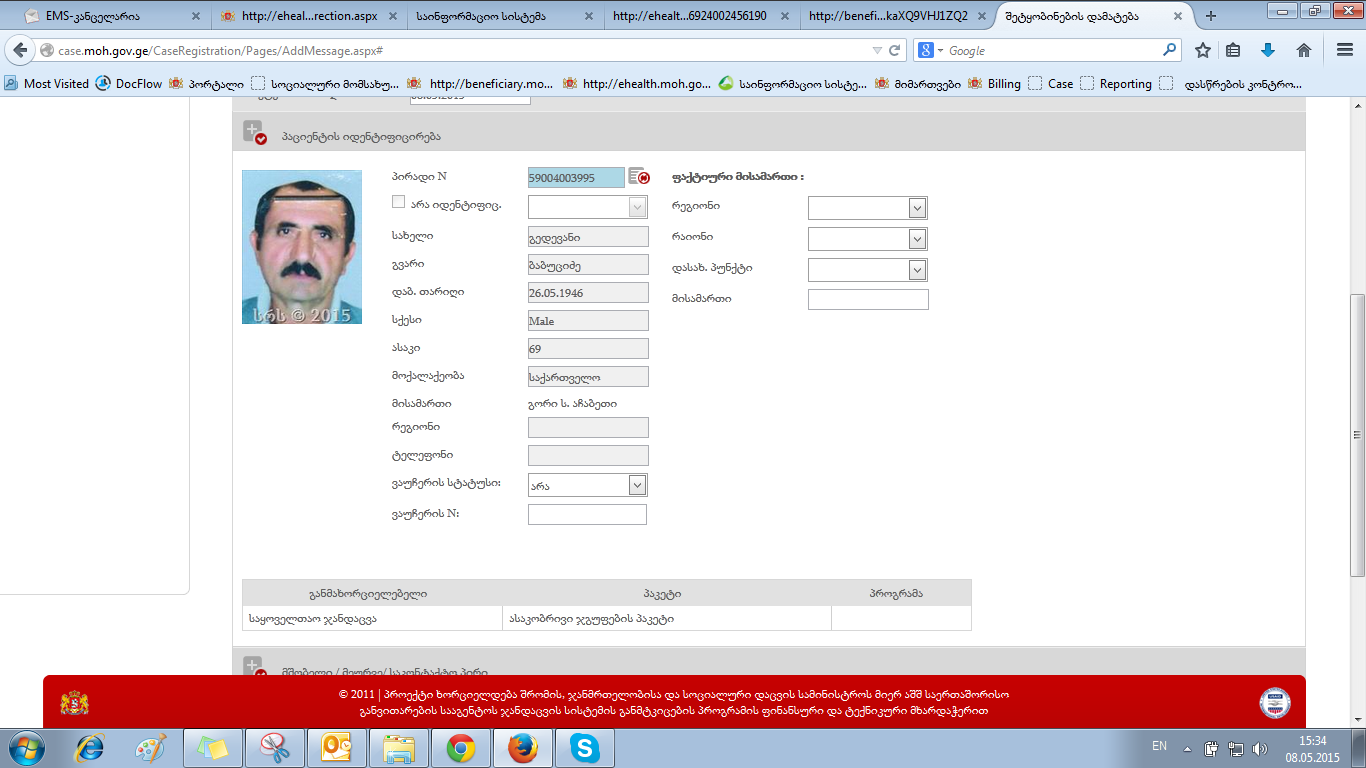Open a new browser tab
This screenshot has height=768, width=1366.
coord(1211,16)
